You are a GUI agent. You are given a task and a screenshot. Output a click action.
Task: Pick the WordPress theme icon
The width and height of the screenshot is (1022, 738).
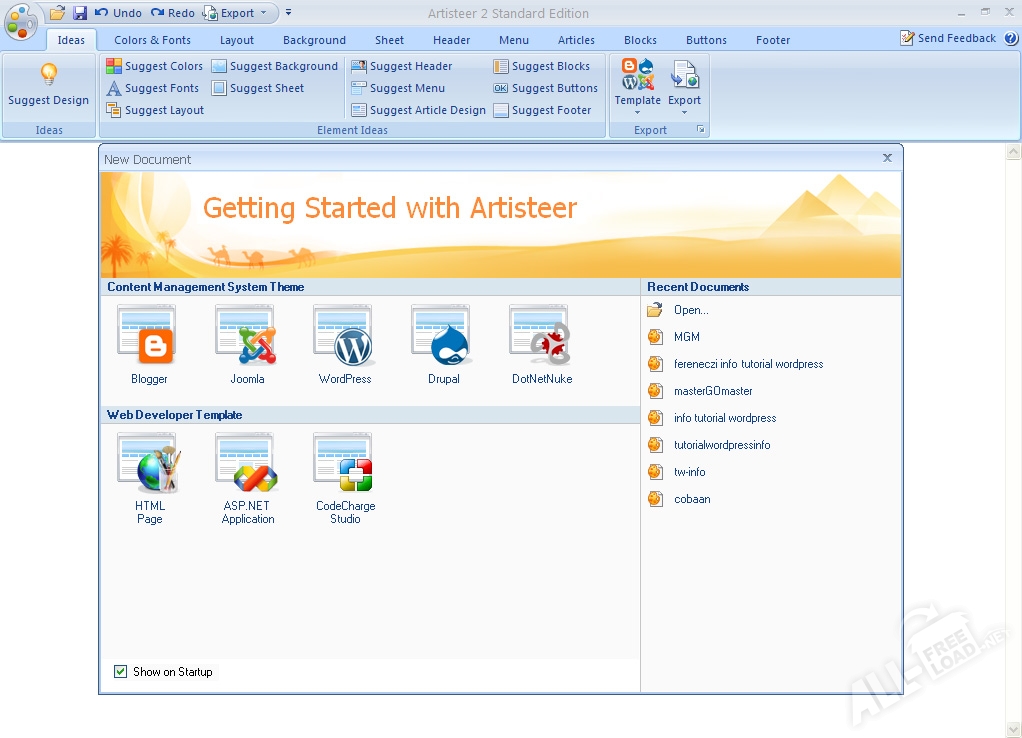coord(345,336)
